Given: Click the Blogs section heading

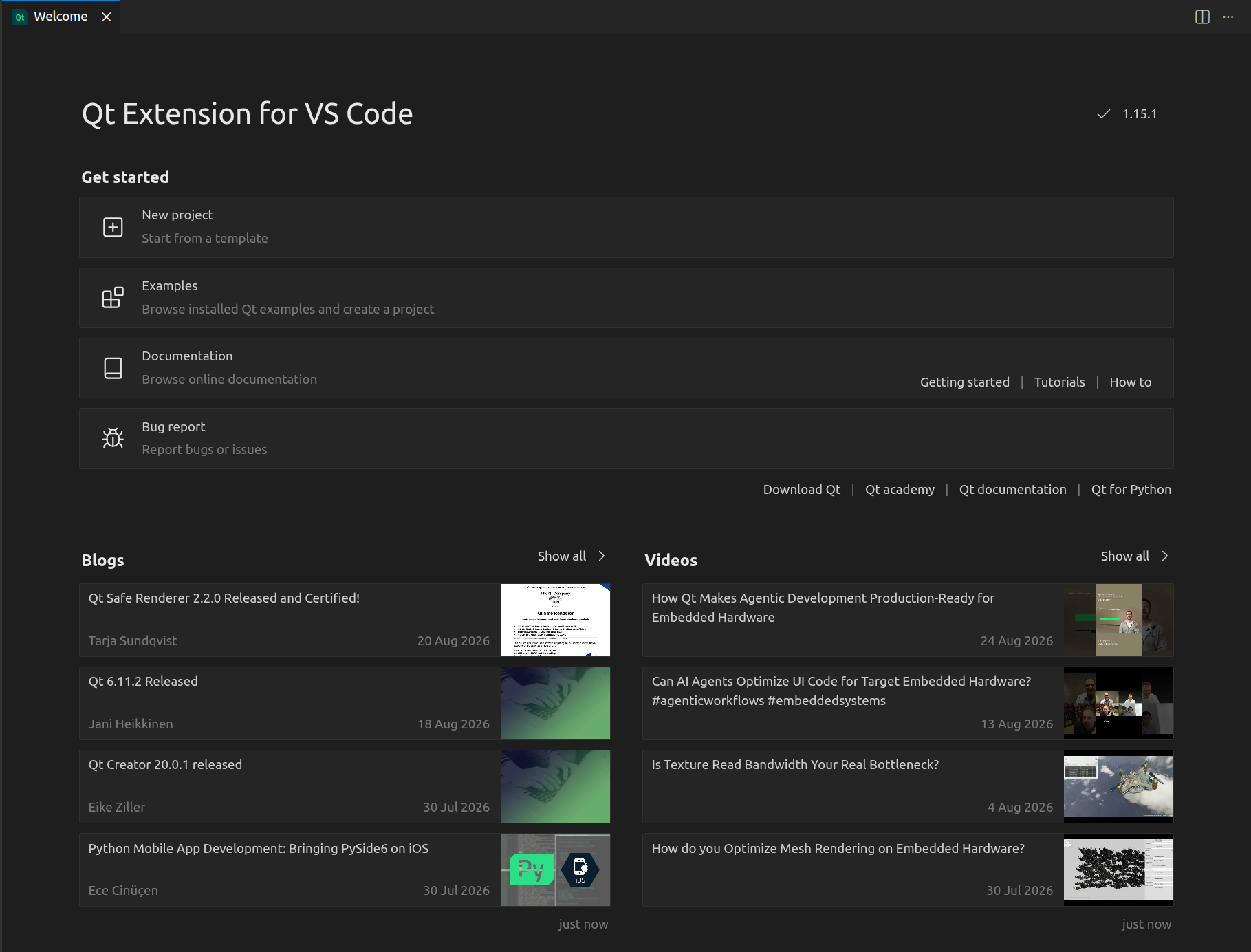Looking at the screenshot, I should pyautogui.click(x=103, y=560).
